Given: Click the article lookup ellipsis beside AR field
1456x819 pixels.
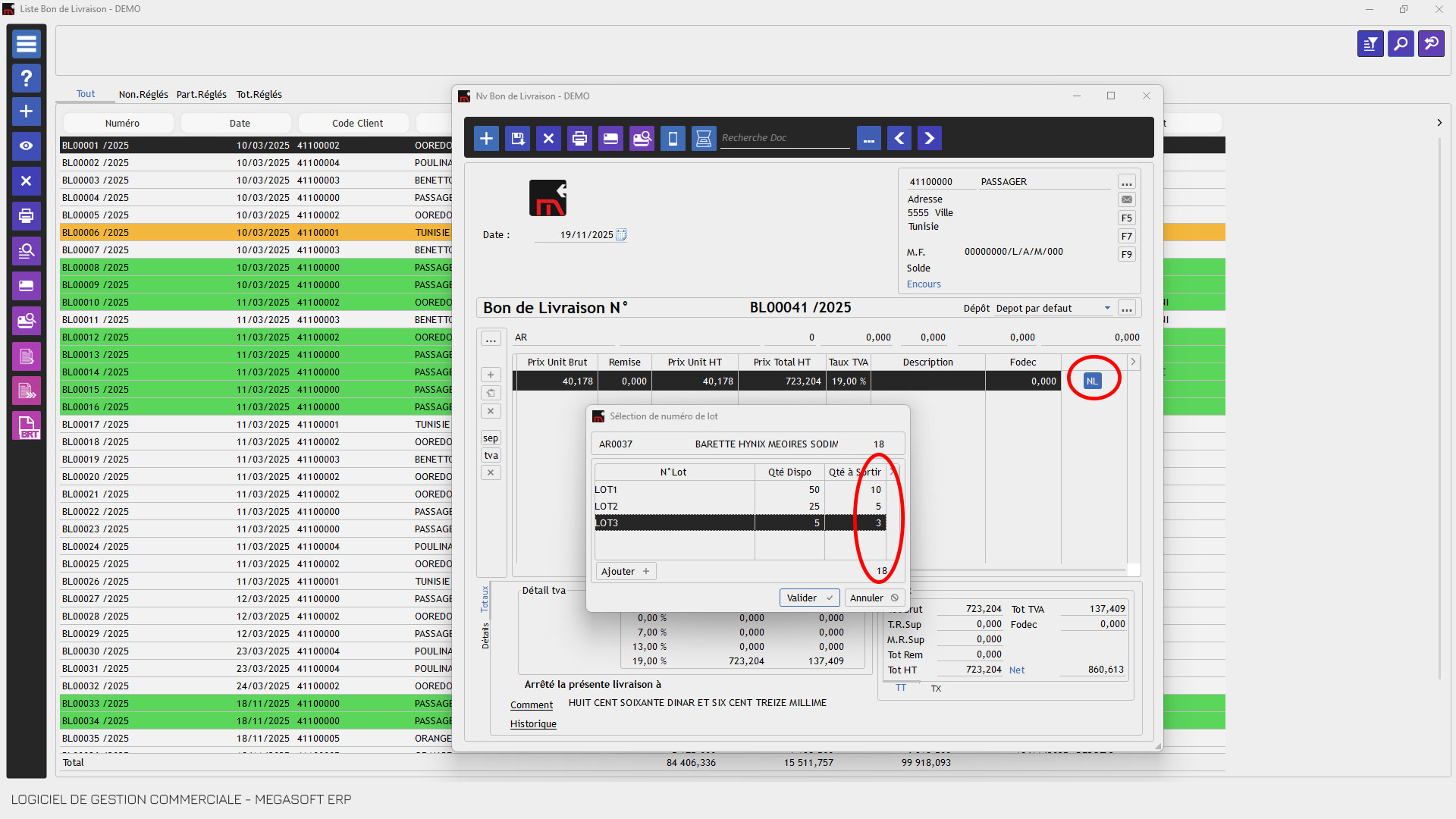Looking at the screenshot, I should 491,338.
